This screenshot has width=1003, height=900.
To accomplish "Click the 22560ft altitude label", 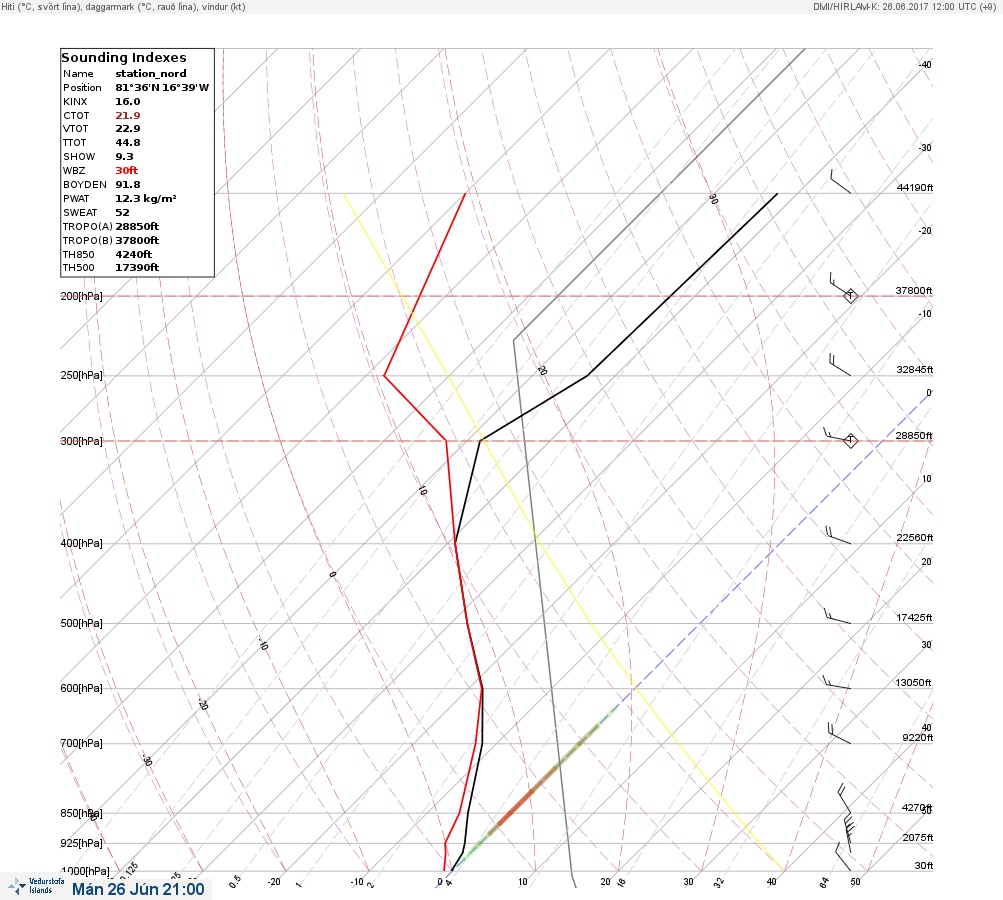I will click(x=915, y=537).
